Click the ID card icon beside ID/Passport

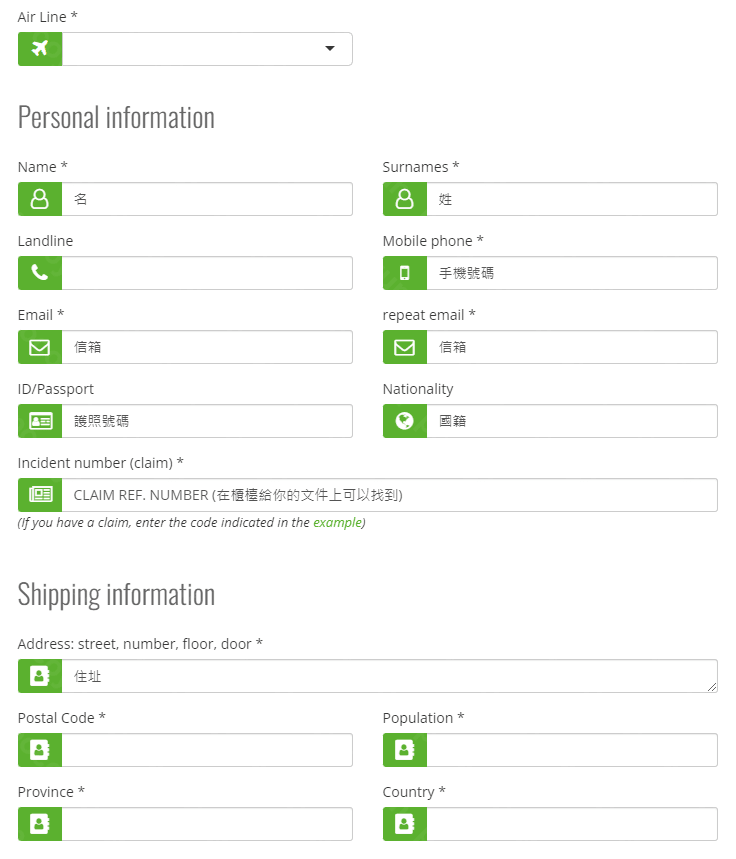[x=38, y=421]
